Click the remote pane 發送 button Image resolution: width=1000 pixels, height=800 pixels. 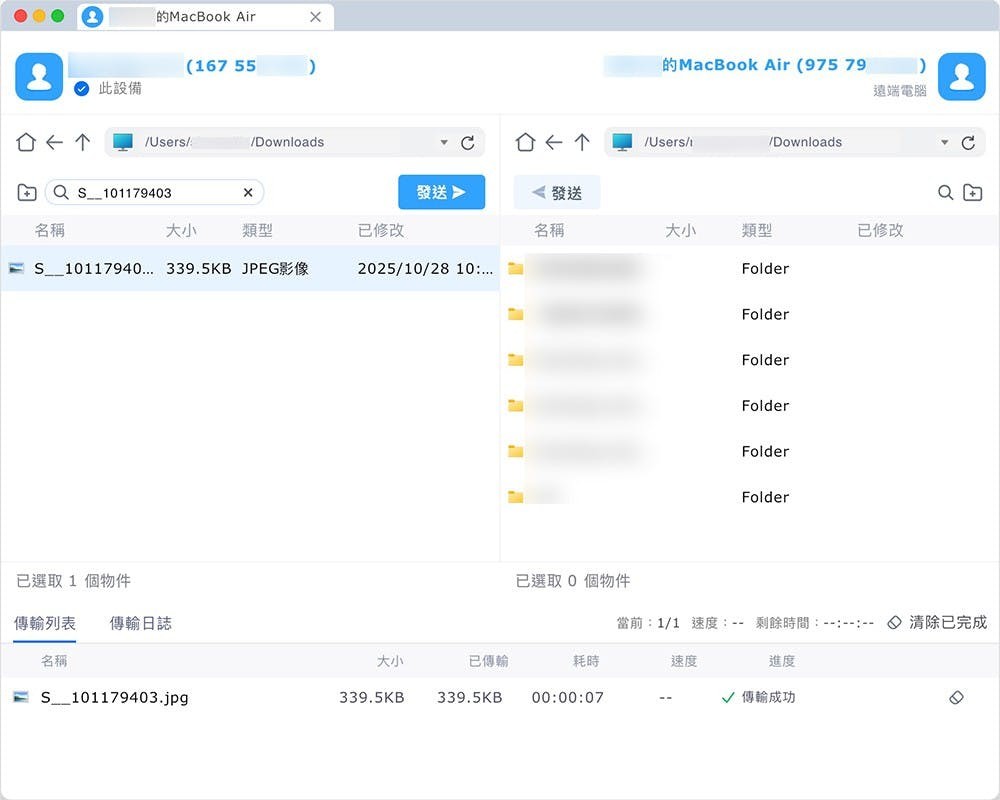(x=557, y=193)
